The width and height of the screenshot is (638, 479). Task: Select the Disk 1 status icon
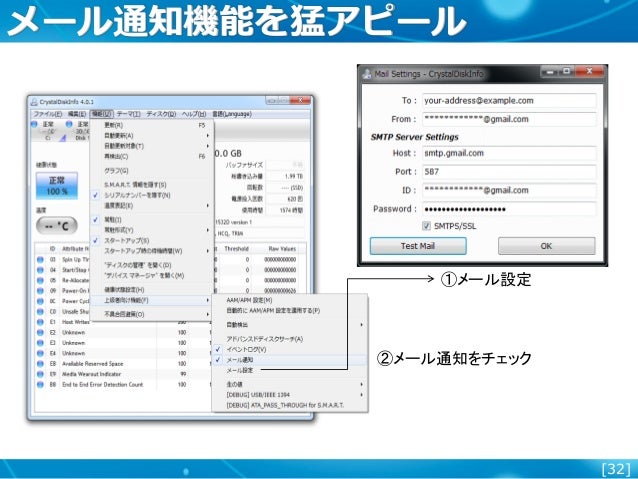69,124
